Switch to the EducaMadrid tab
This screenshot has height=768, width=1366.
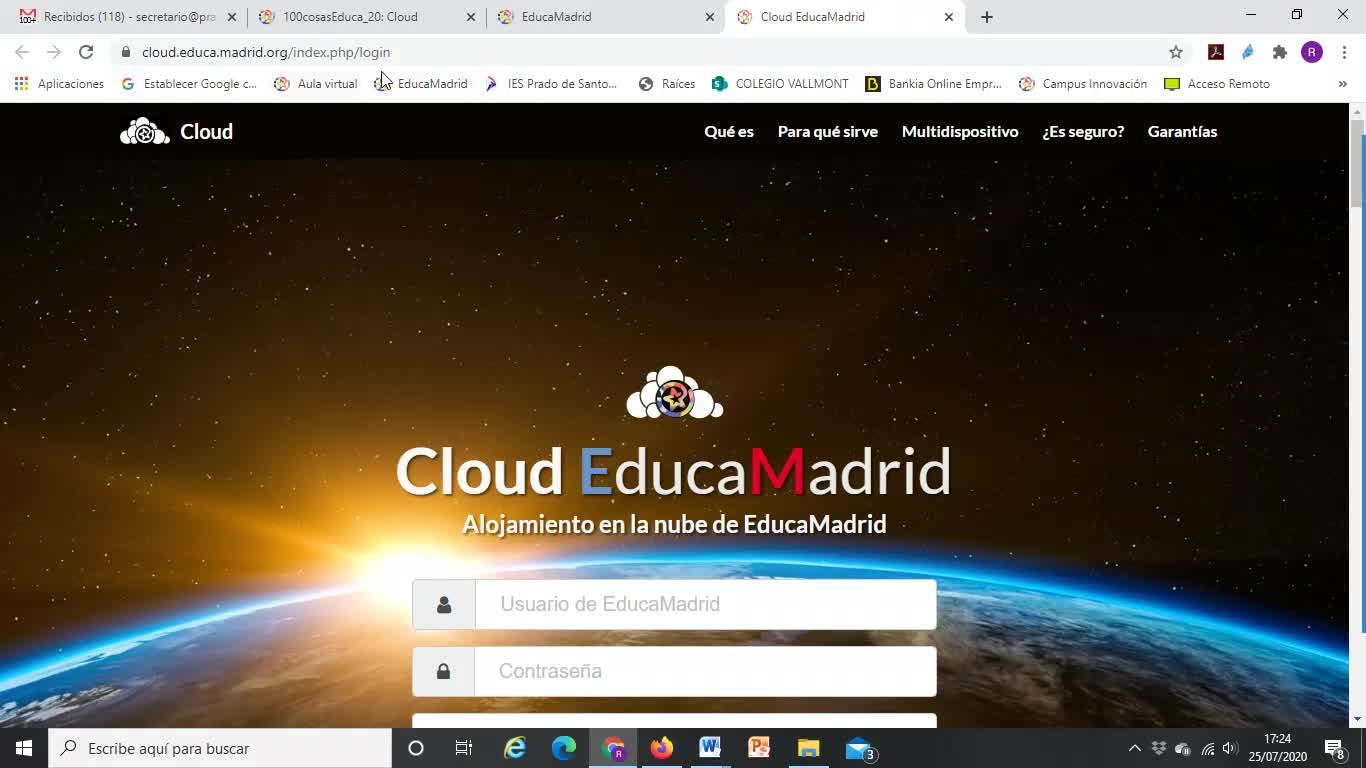(605, 17)
